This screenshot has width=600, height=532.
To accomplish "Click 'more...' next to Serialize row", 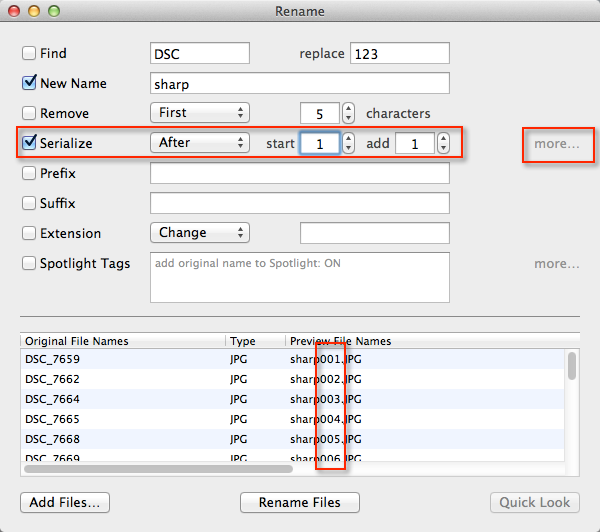I will point(556,143).
